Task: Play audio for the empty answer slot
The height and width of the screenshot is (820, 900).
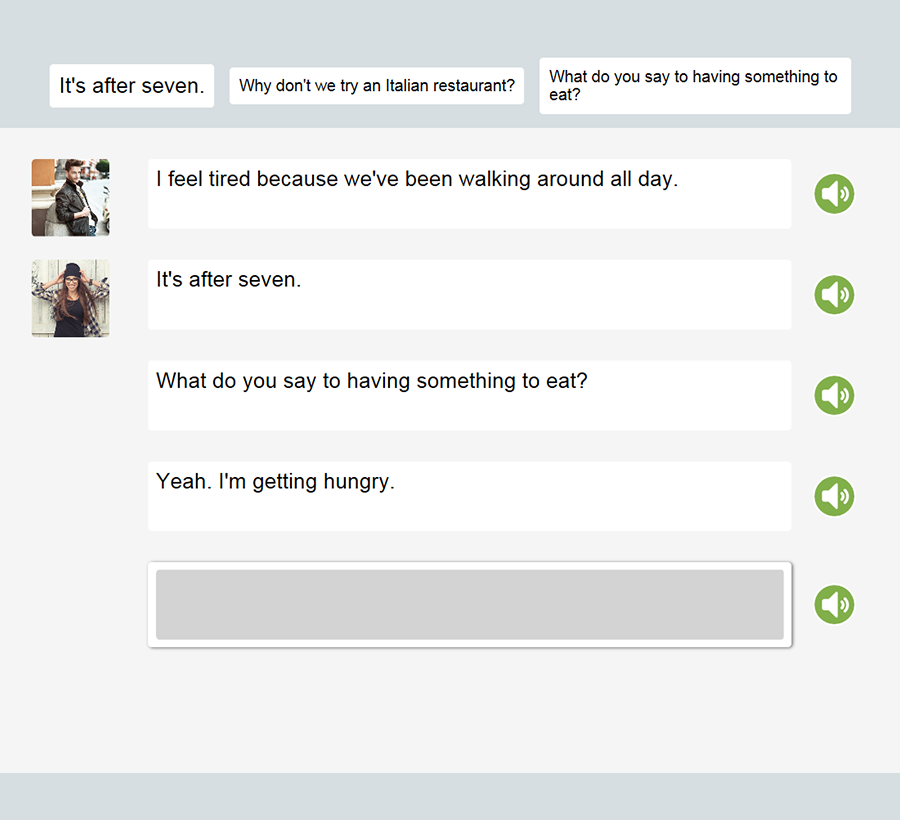Action: click(x=834, y=605)
